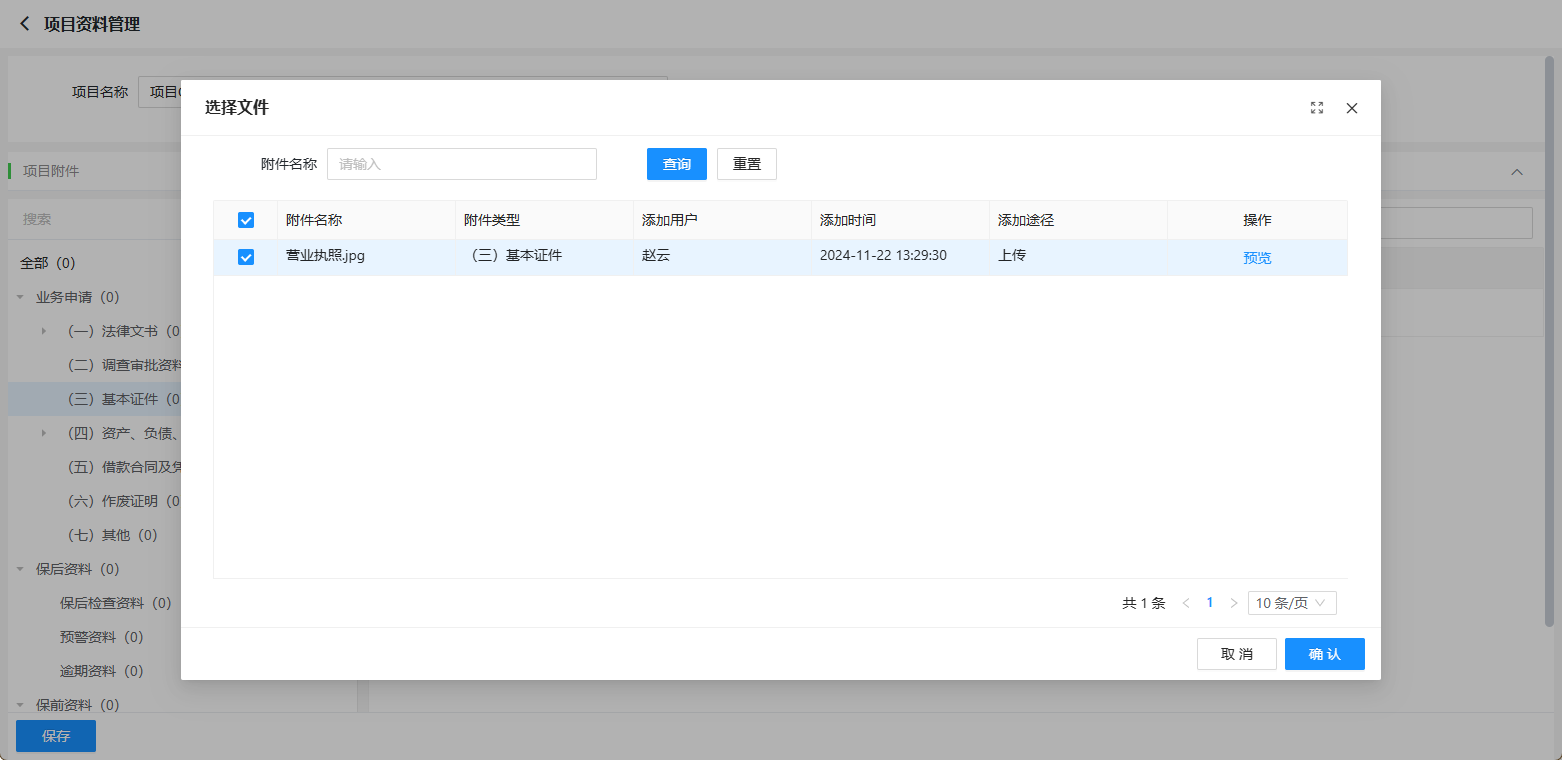Uncheck the 营业执照.jpg row checkbox
The height and width of the screenshot is (760, 1562).
246,257
